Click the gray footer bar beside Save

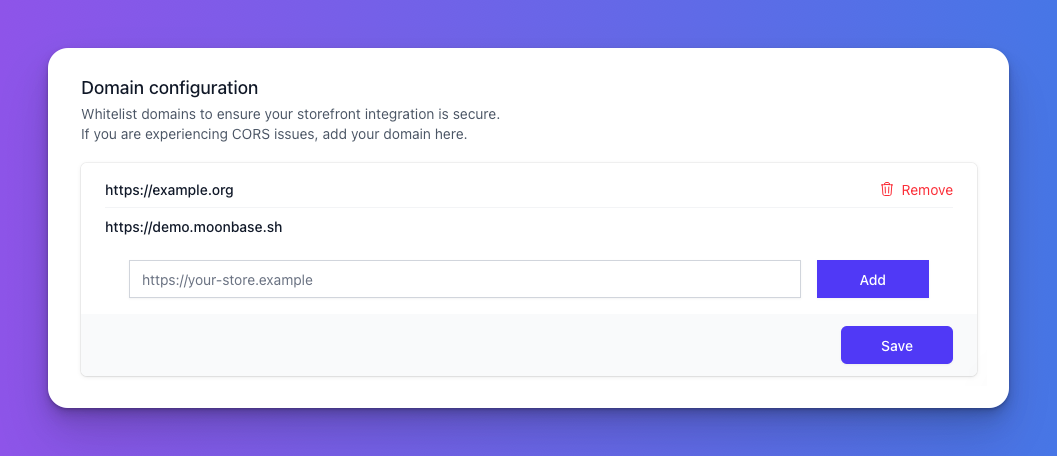[458, 345]
